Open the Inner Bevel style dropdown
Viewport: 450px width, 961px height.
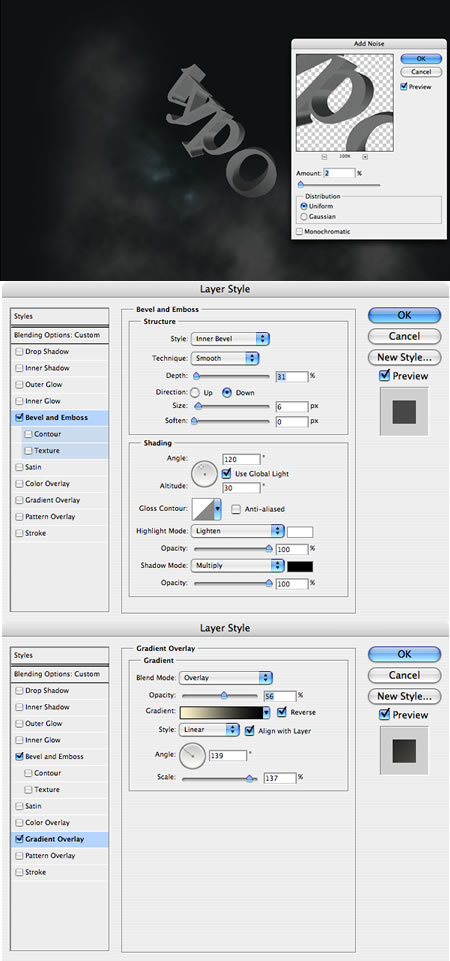point(231,338)
